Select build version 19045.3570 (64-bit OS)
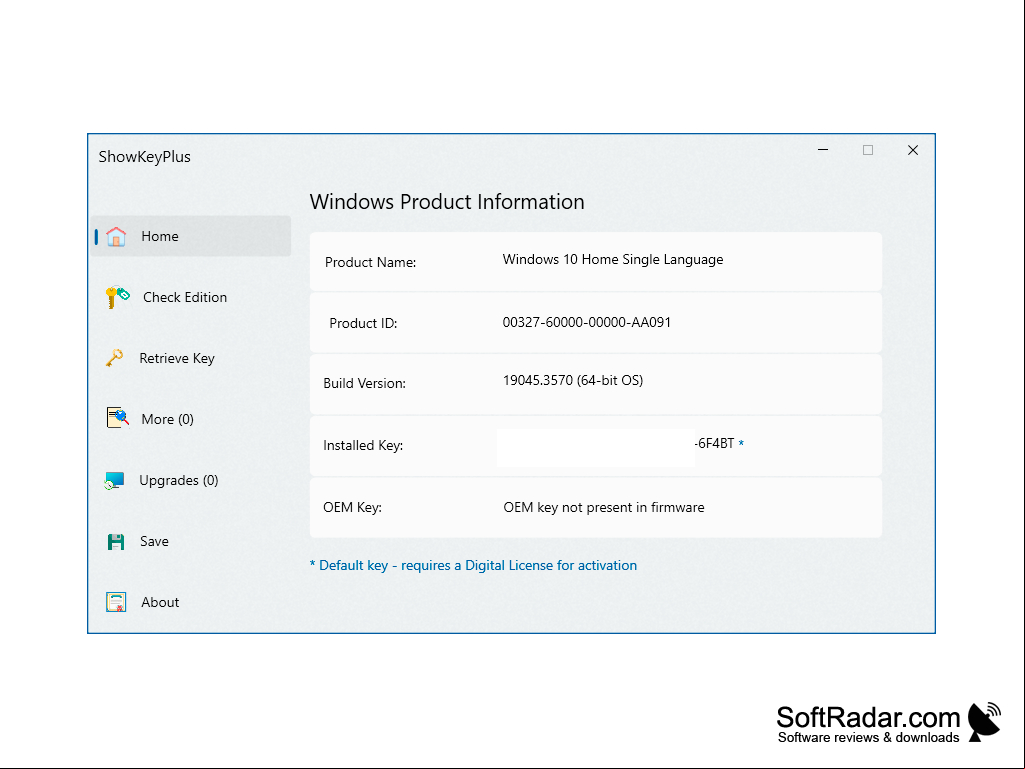The height and width of the screenshot is (769, 1025). click(x=573, y=381)
